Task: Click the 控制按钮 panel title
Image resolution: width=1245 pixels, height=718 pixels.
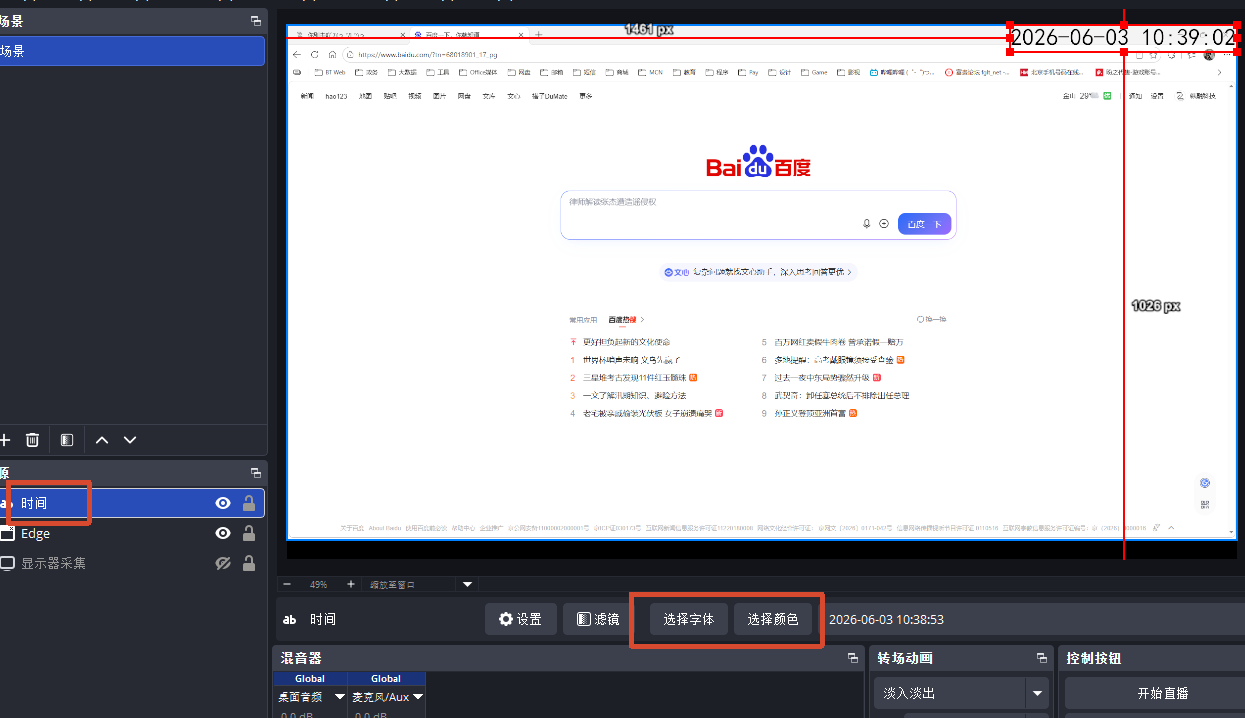Action: click(x=1094, y=658)
